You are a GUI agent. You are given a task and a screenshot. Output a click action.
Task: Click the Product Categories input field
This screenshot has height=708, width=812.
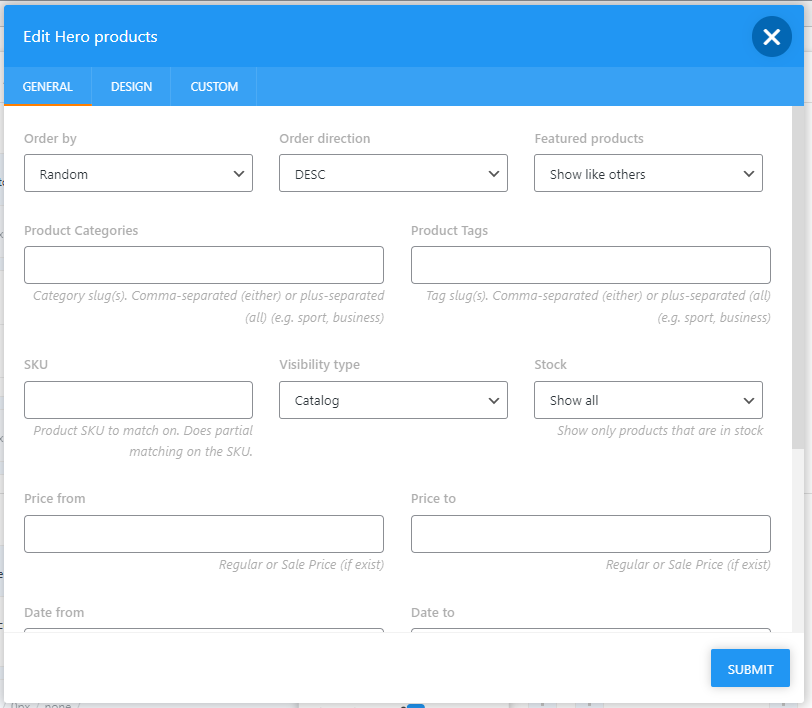click(x=204, y=265)
